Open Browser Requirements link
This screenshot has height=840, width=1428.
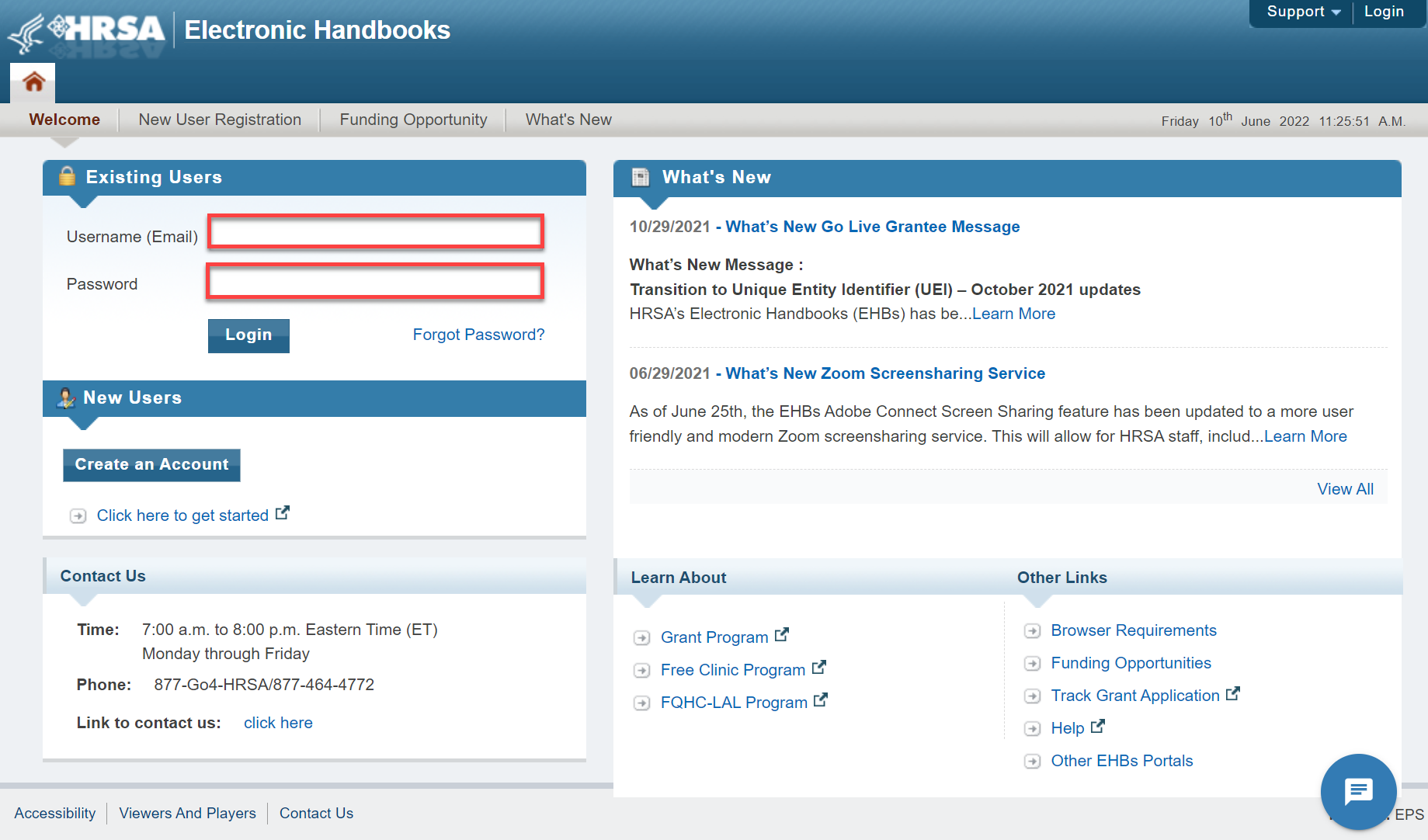pyautogui.click(x=1134, y=630)
